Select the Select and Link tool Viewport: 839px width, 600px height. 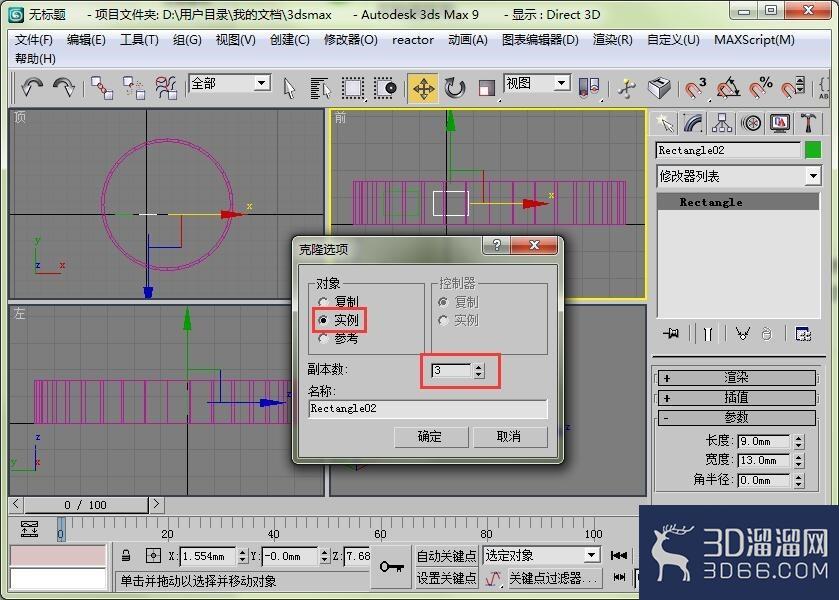pos(101,87)
